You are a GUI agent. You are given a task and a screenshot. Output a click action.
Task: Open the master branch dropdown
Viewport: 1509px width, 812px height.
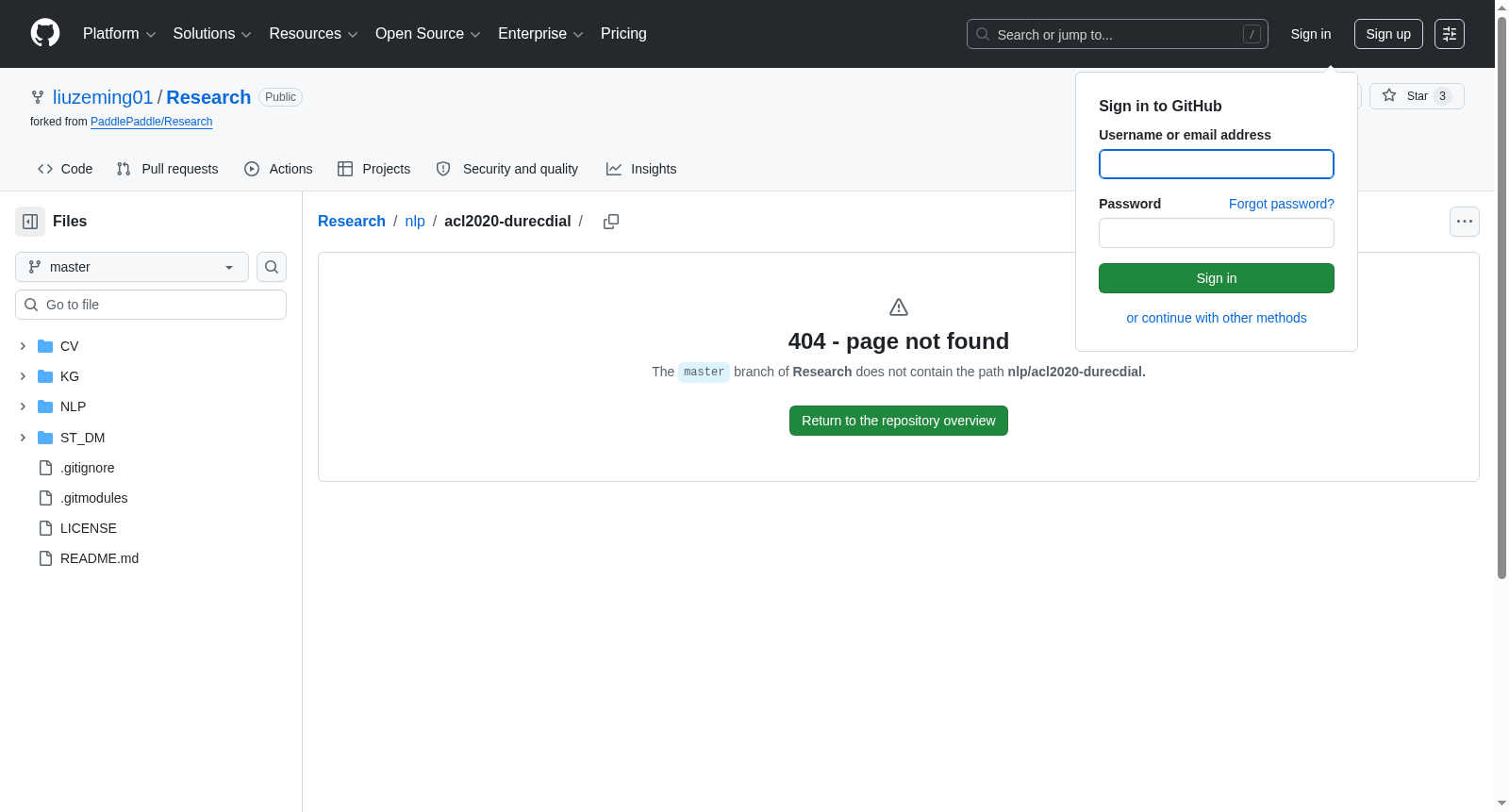[132, 267]
